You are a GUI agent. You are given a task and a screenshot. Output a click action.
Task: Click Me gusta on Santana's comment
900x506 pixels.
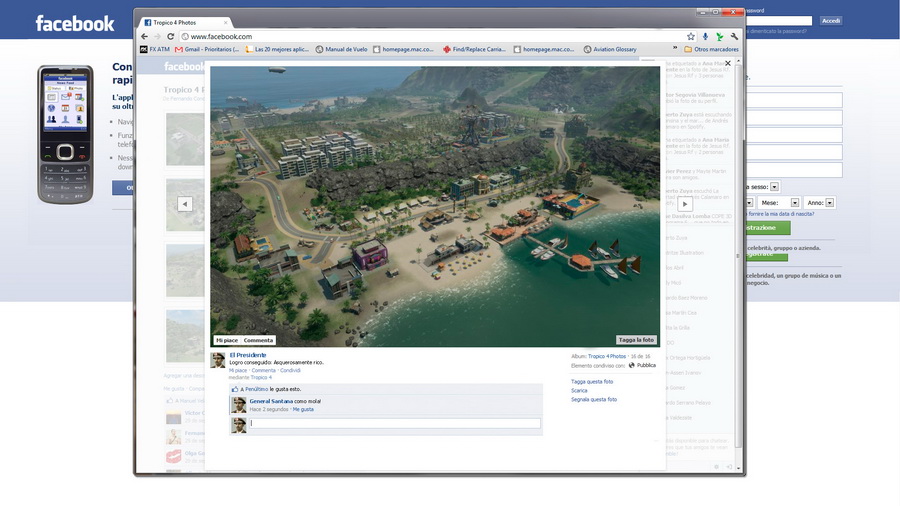coord(303,410)
